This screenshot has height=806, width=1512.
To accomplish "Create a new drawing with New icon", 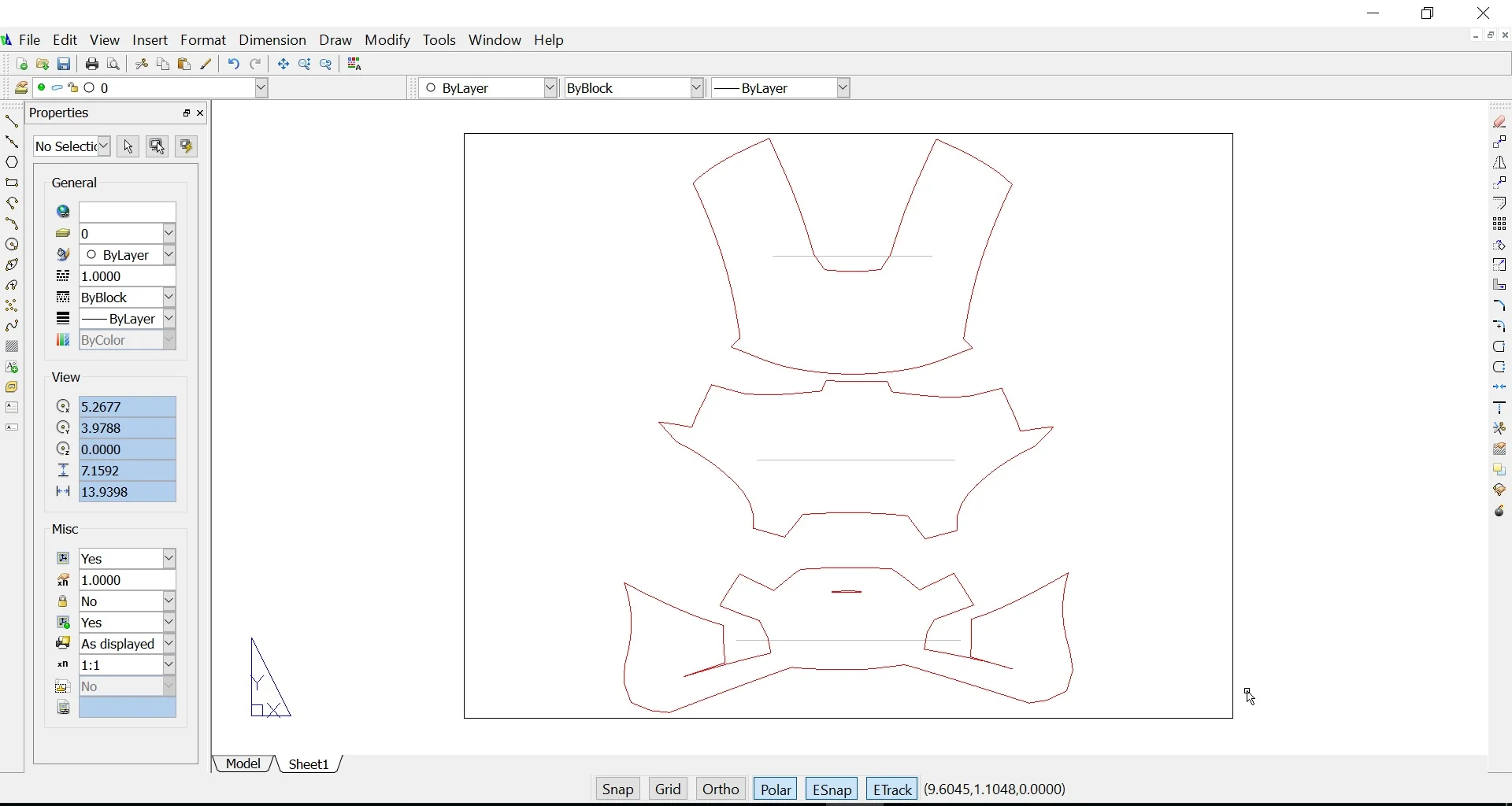I will tap(21, 65).
